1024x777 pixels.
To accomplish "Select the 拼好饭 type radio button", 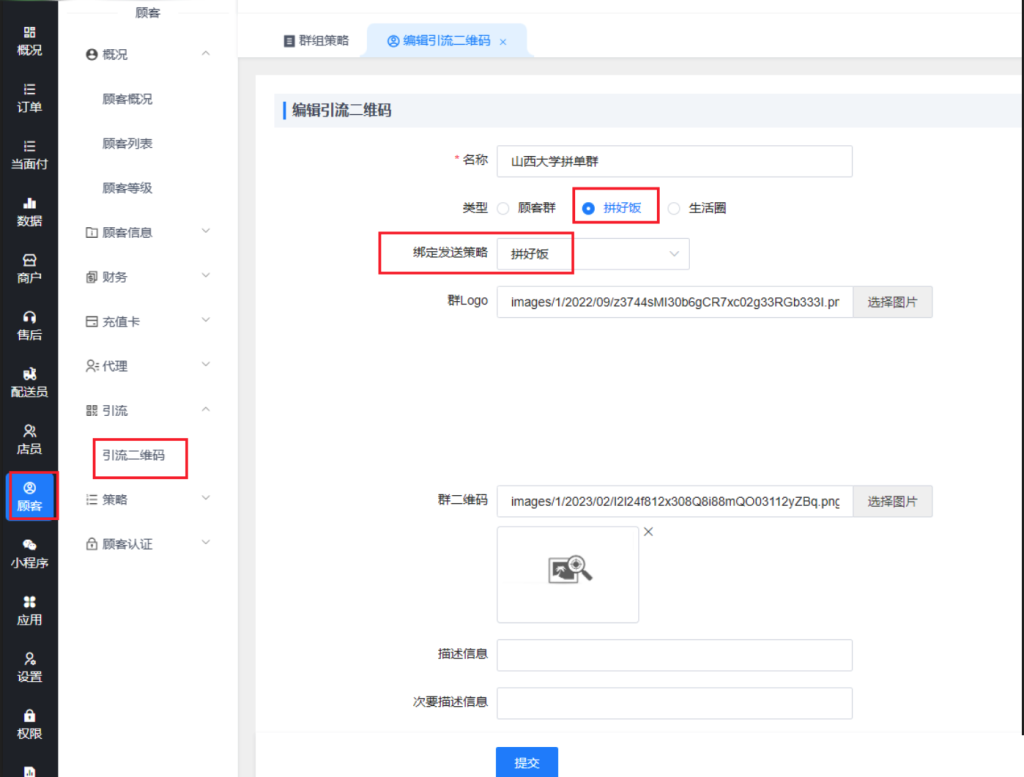I will pos(588,209).
